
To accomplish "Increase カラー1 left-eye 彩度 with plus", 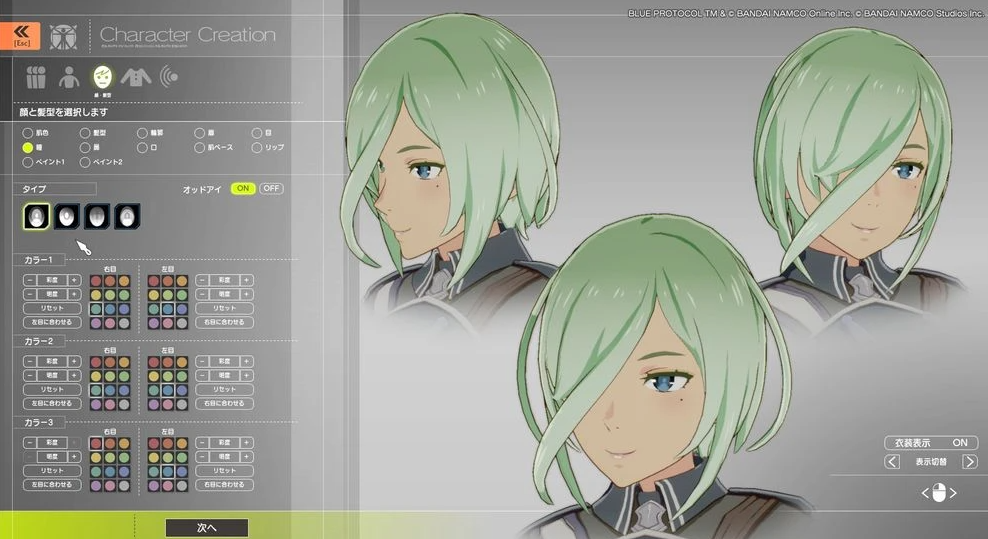I will tap(246, 280).
